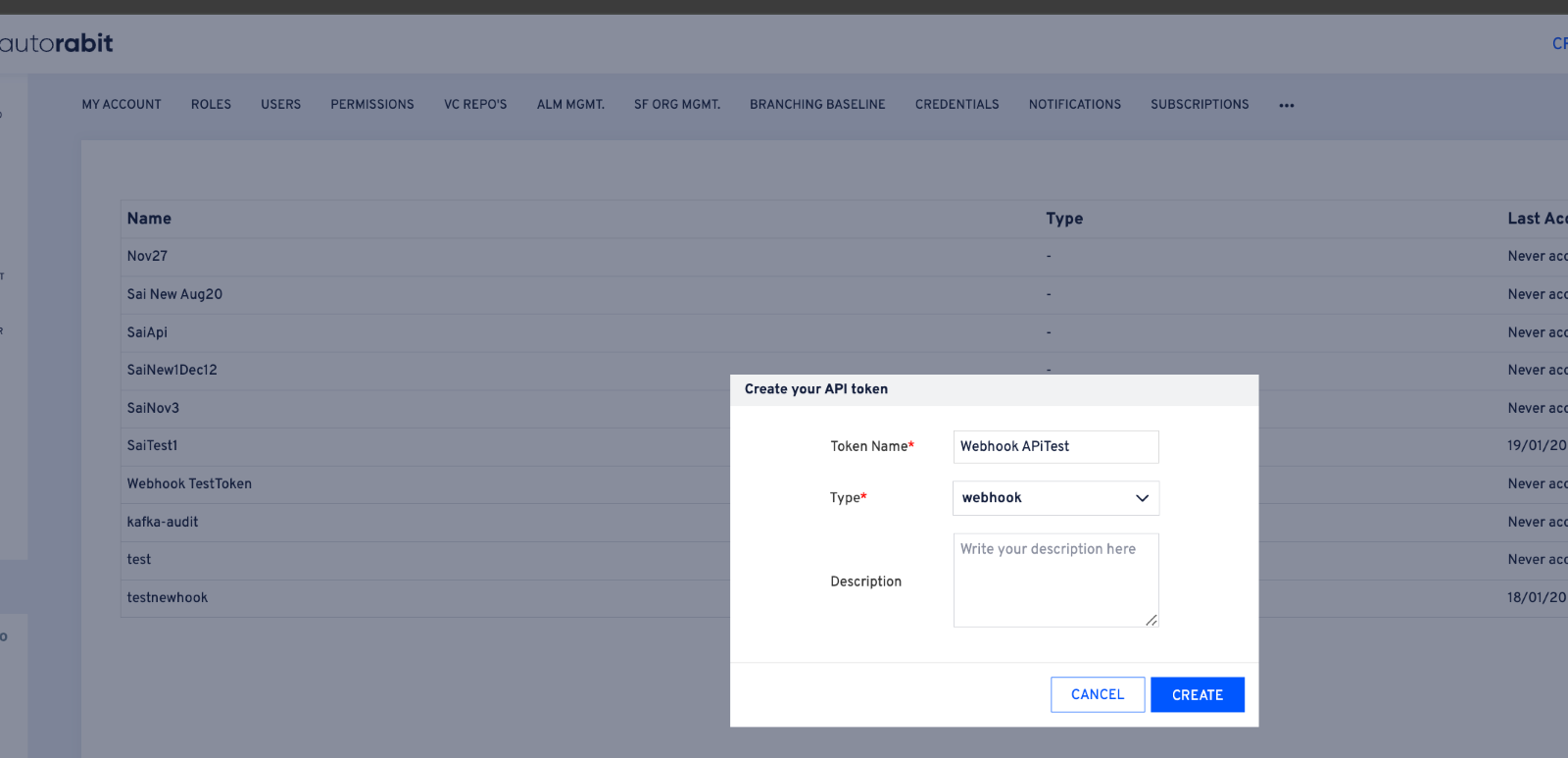Select the VC REPO'S tab

(x=475, y=105)
